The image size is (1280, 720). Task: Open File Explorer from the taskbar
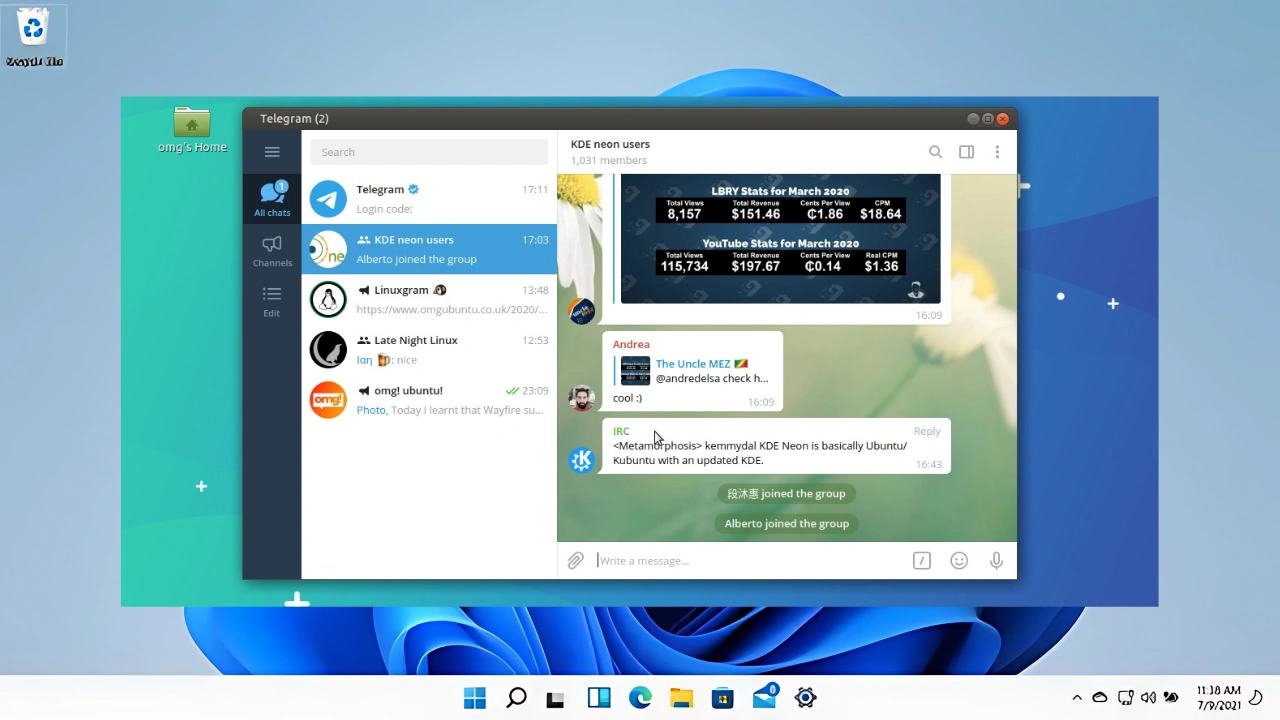pyautogui.click(x=681, y=698)
